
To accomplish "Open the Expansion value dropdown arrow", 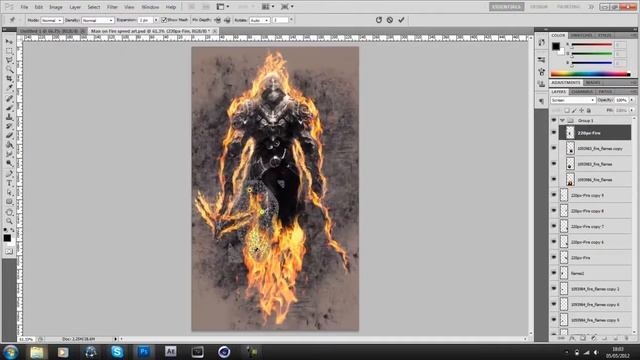I will 156,20.
